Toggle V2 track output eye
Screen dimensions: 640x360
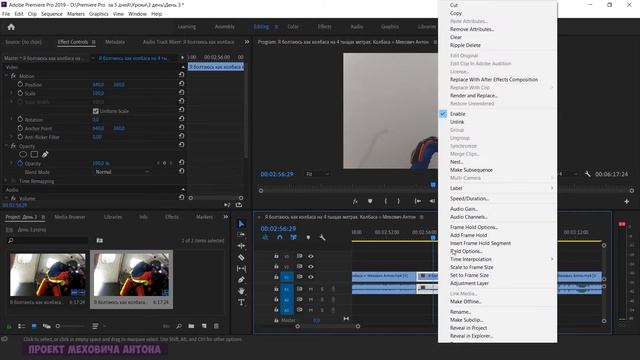click(311, 267)
